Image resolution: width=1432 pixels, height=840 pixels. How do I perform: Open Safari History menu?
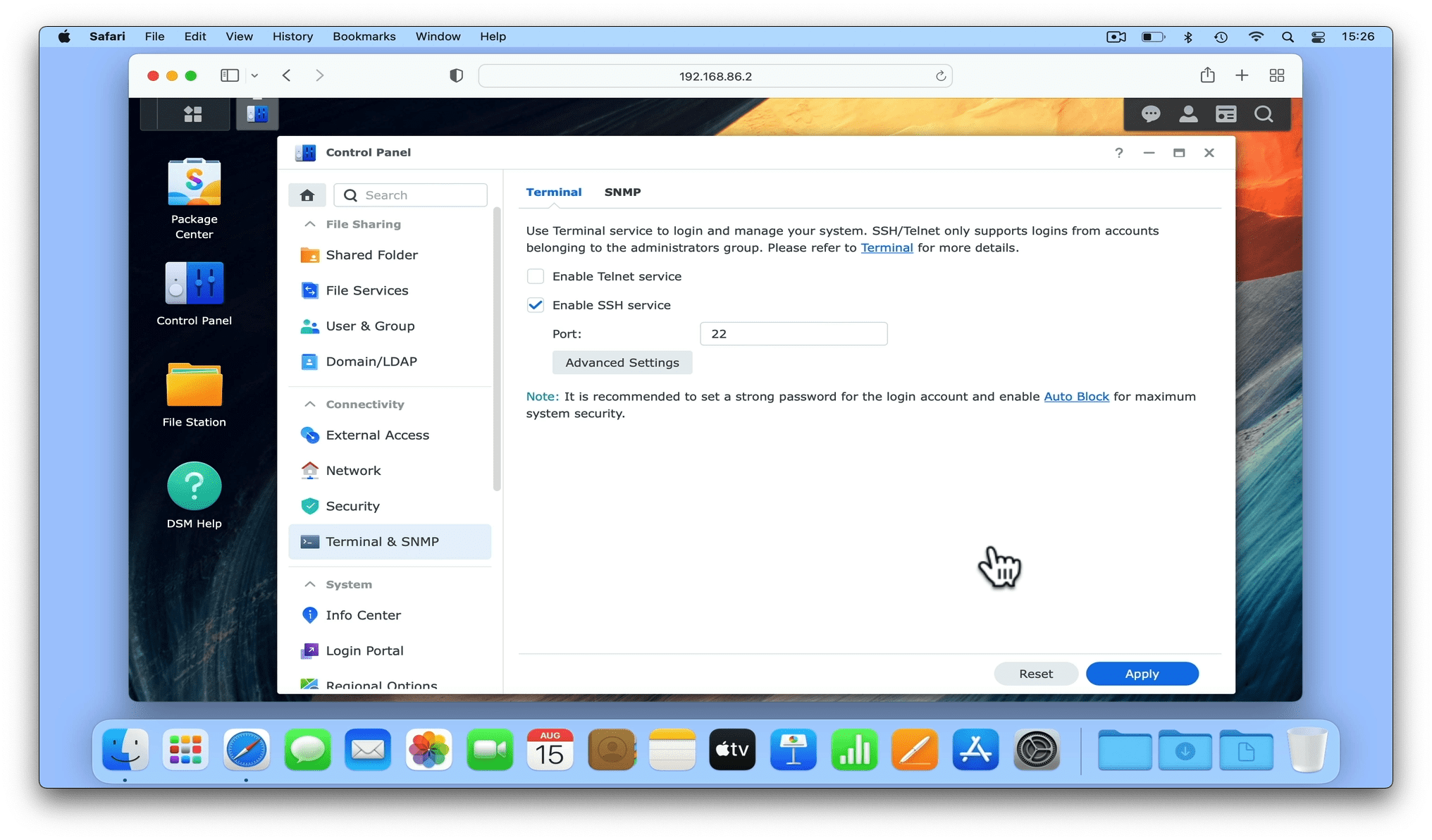coord(292,37)
